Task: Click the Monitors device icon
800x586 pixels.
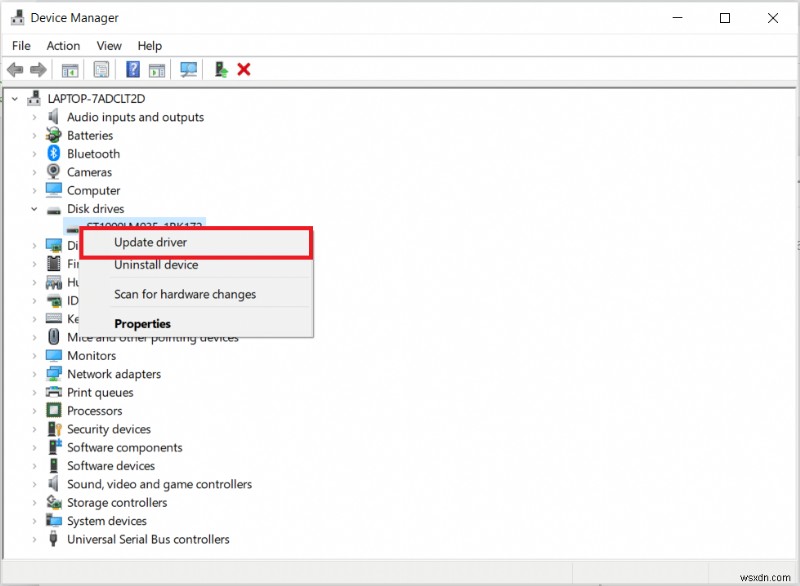Action: click(x=52, y=355)
